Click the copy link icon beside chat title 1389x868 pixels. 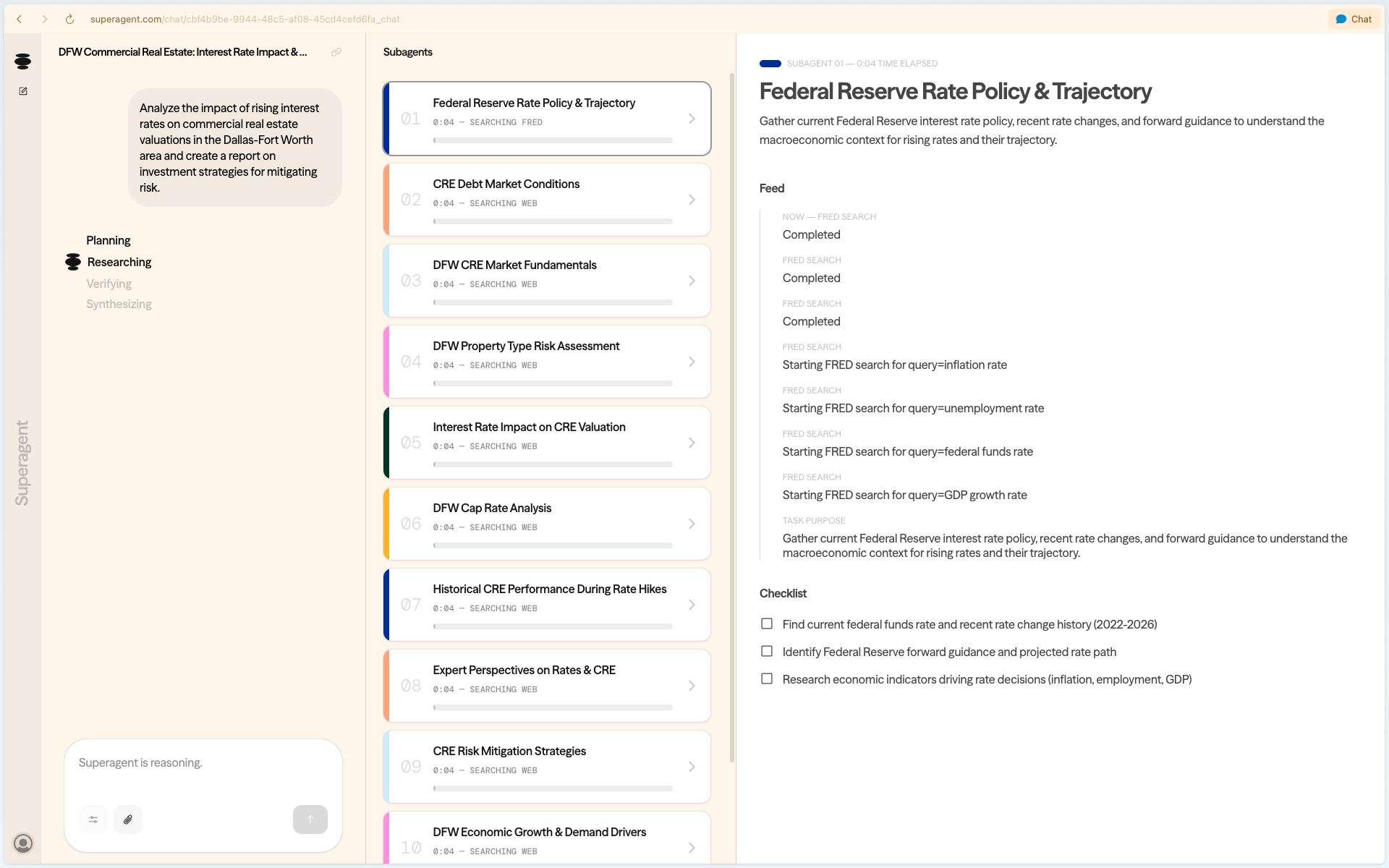(336, 52)
